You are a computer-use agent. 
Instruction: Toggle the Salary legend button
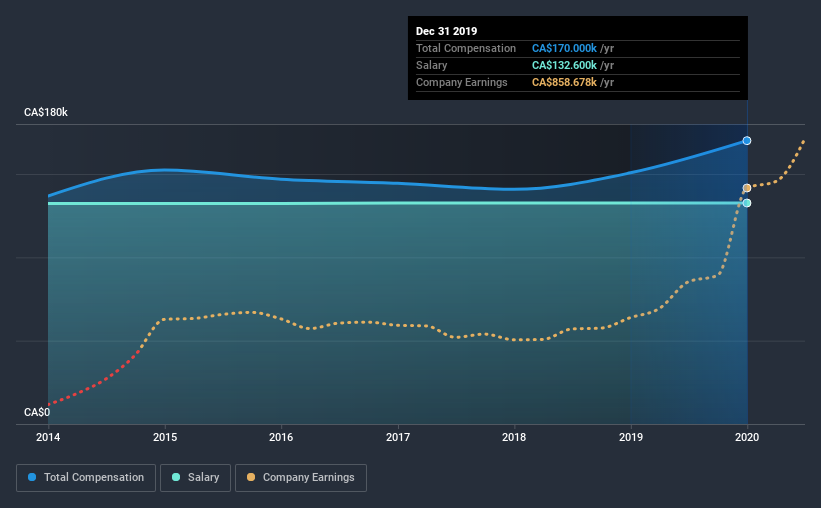(x=195, y=478)
